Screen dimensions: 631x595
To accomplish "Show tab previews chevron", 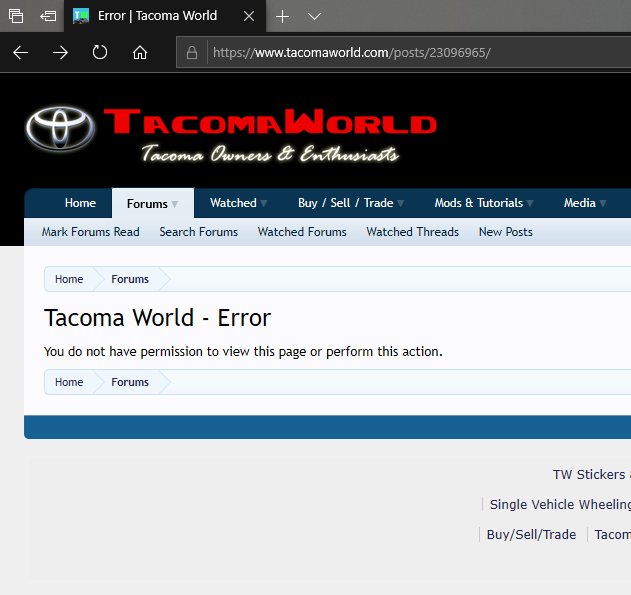I will 314,16.
